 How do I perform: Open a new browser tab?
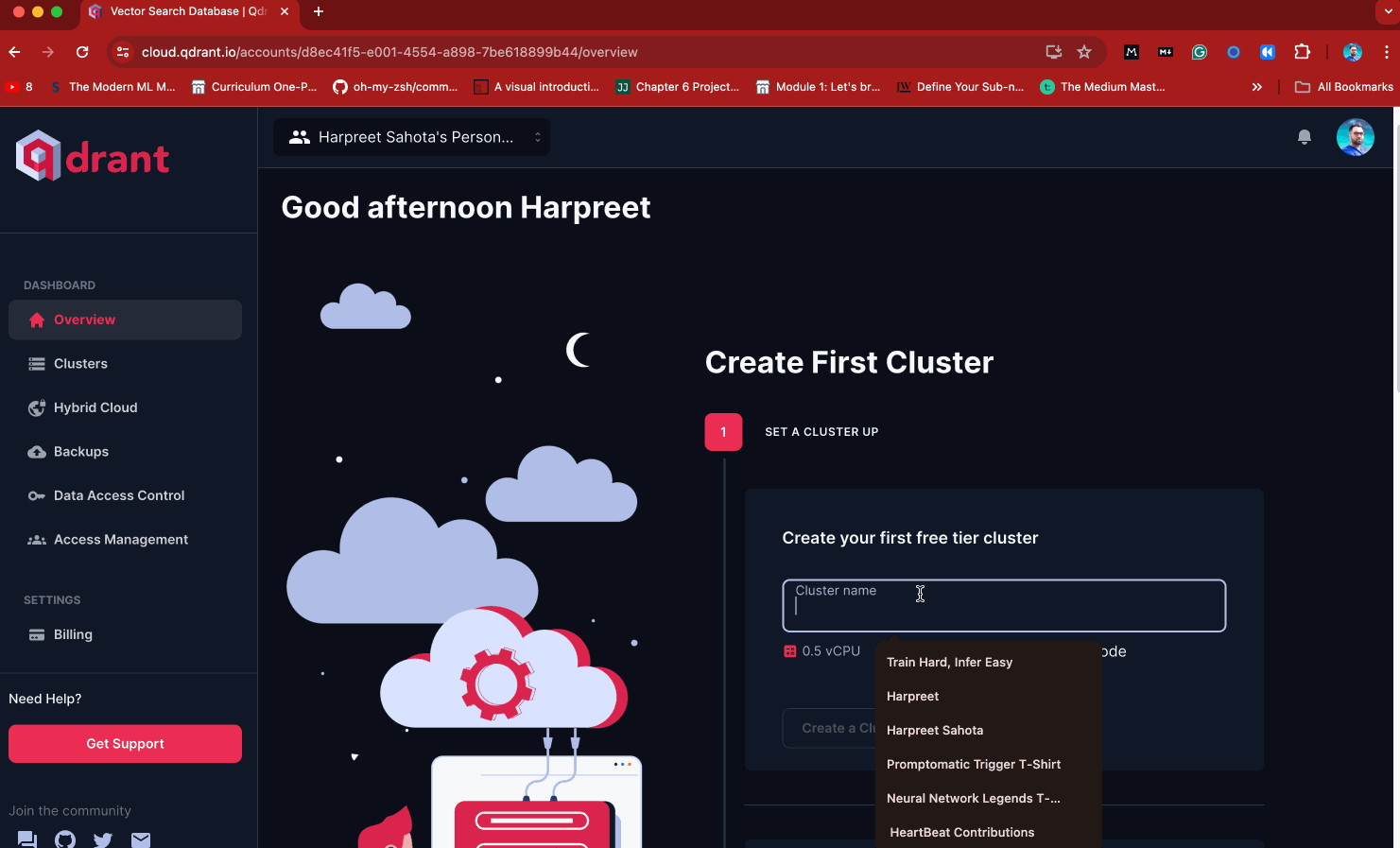(x=319, y=11)
